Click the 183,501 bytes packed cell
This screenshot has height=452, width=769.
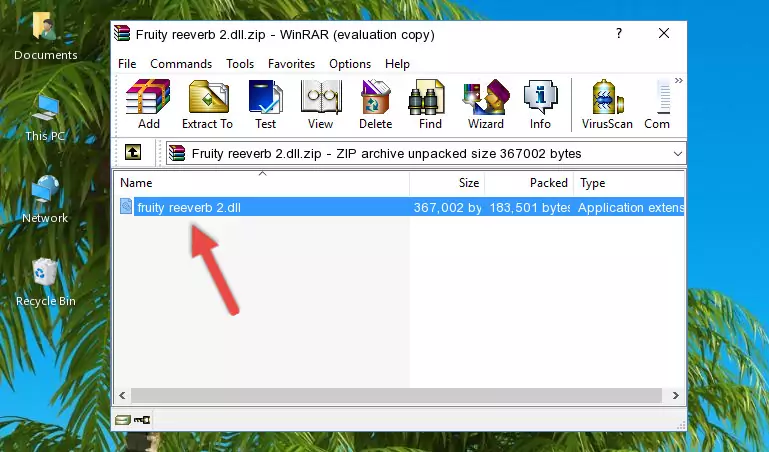click(530, 207)
